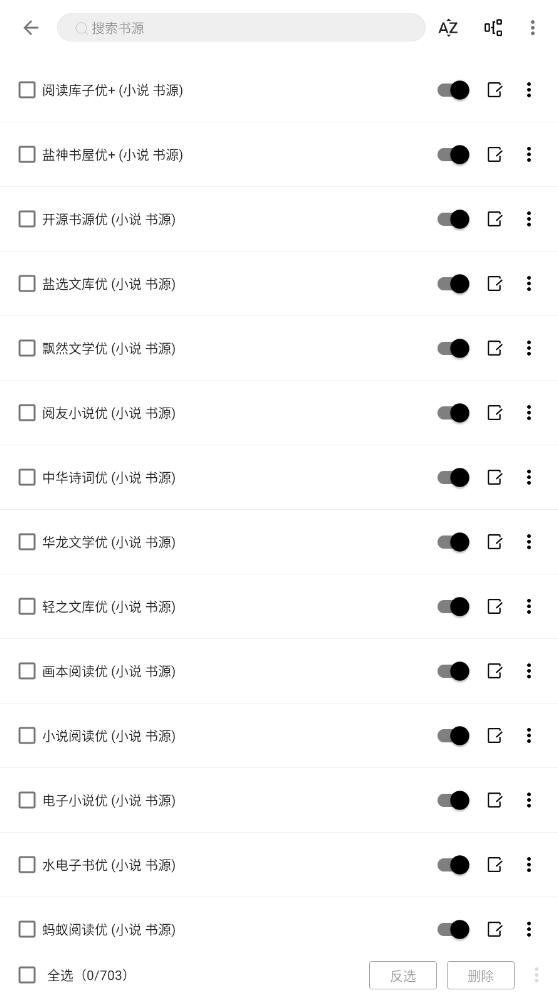Edit the 开源书源优 source entry

[494, 219]
